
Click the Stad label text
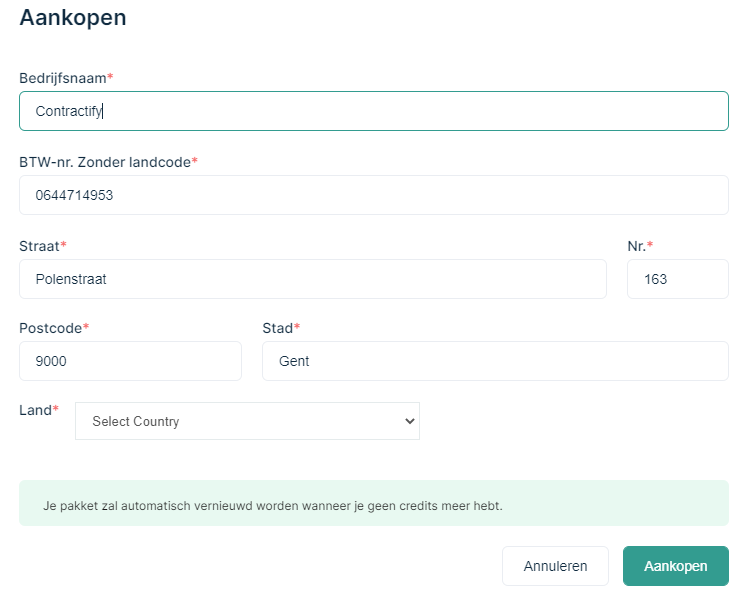click(277, 328)
